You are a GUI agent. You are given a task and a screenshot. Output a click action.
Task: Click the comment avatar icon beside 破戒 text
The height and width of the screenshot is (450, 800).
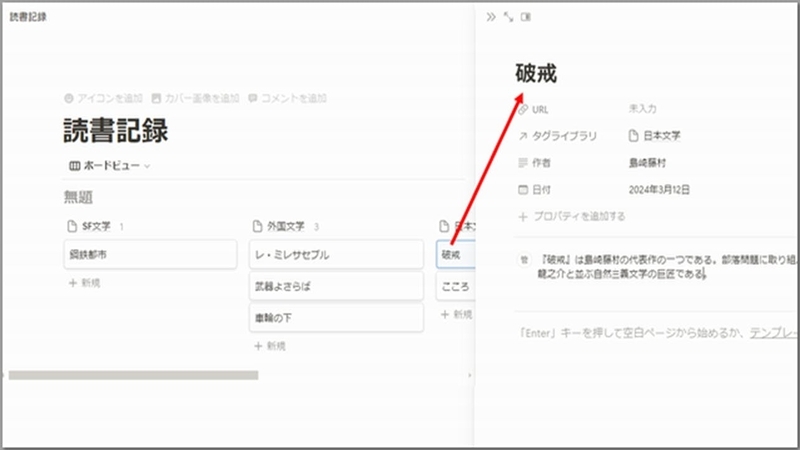pyautogui.click(x=524, y=260)
